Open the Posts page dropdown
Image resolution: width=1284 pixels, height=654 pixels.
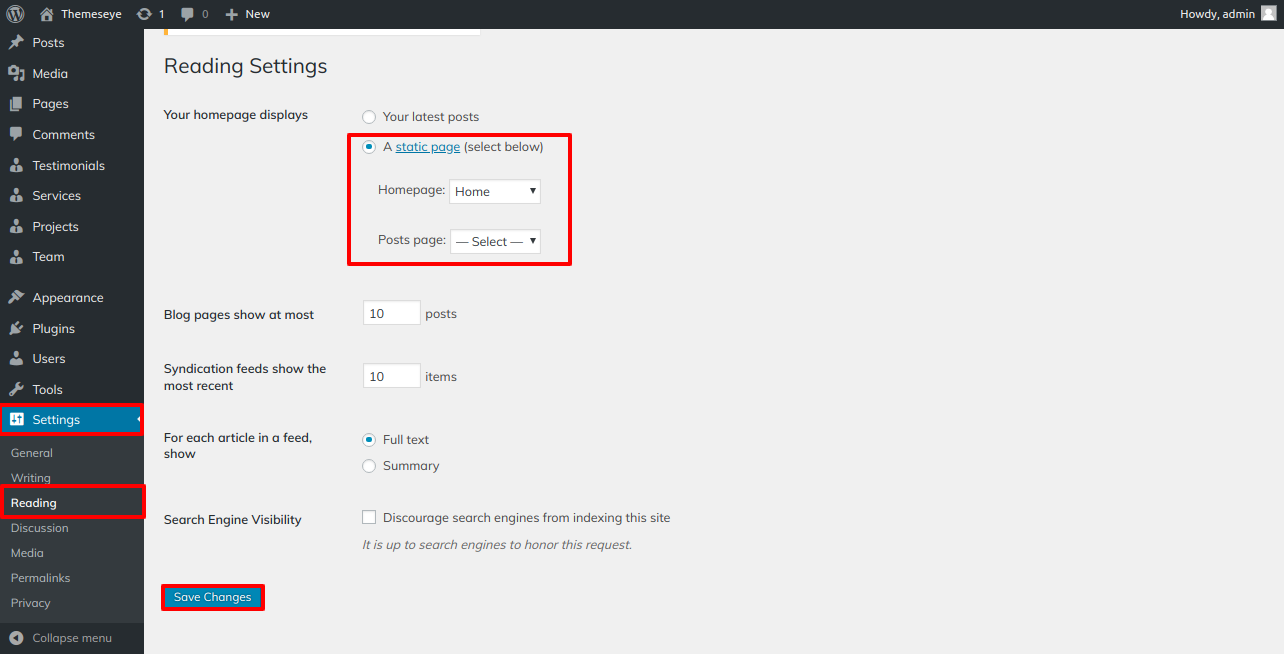[494, 241]
